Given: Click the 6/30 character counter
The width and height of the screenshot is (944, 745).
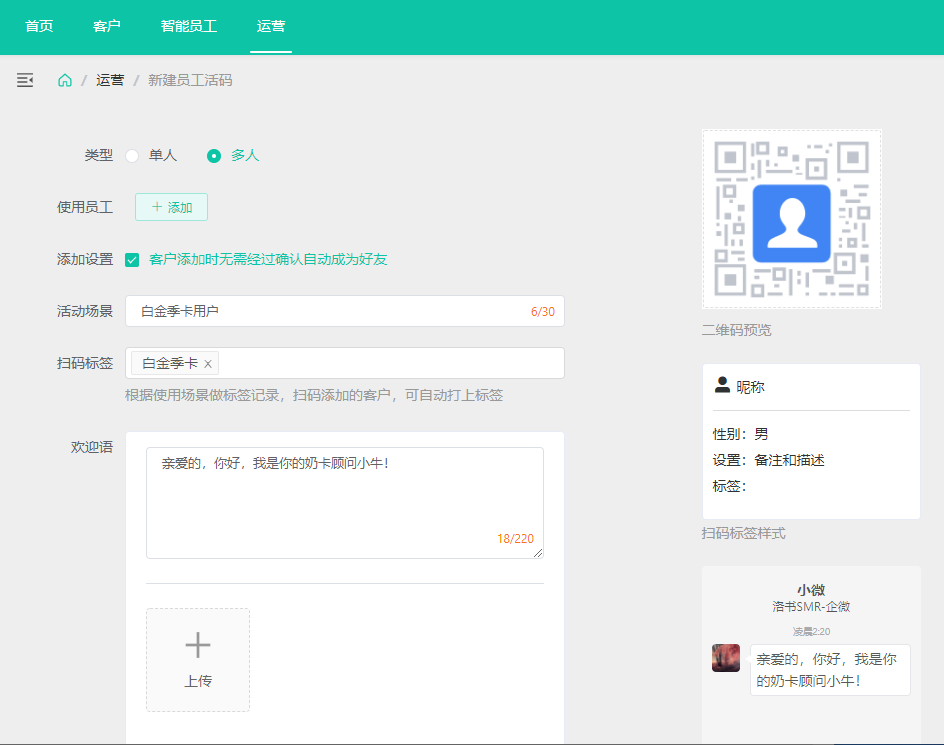Looking at the screenshot, I should [x=542, y=312].
